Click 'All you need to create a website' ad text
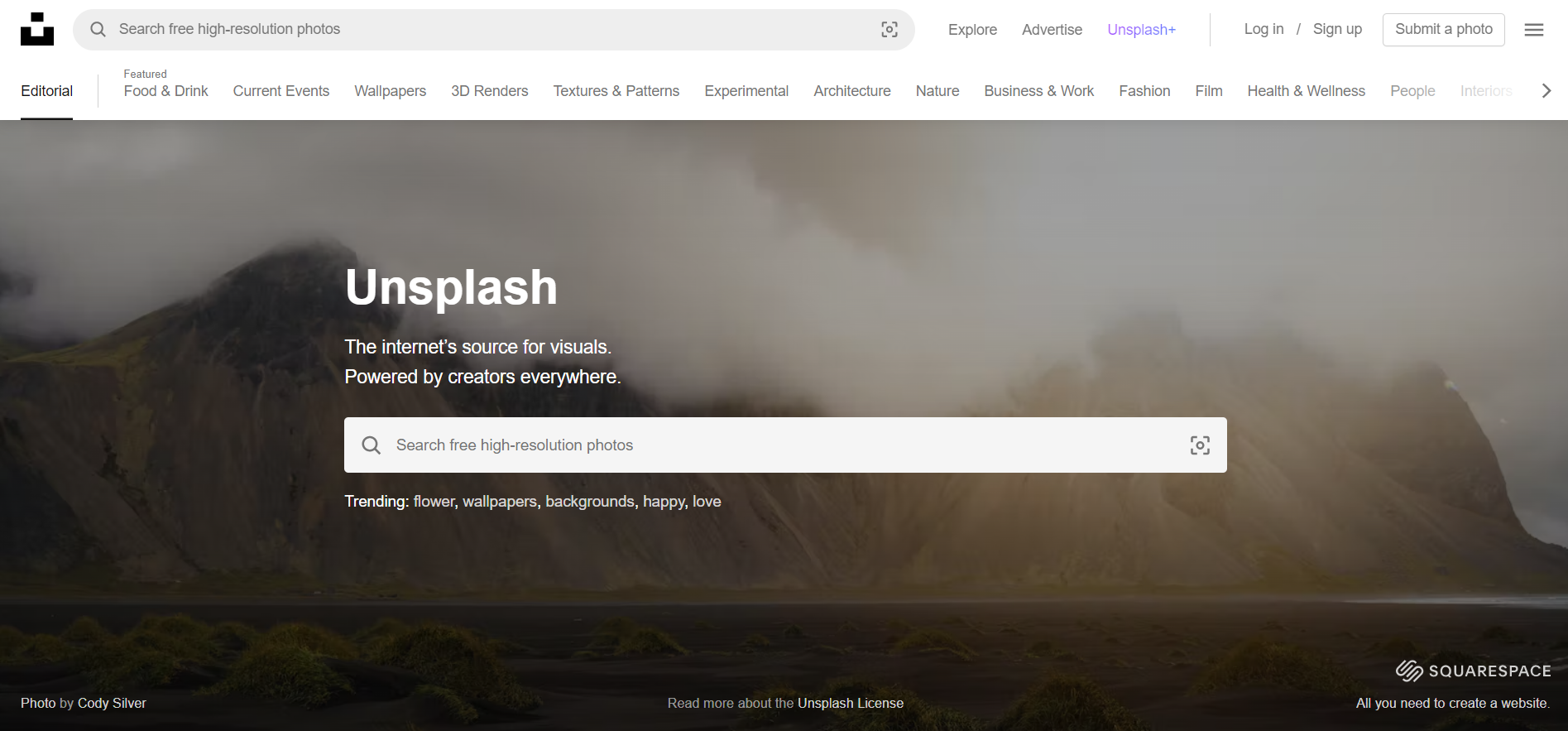Viewport: 1568px width, 731px height. tap(1452, 703)
